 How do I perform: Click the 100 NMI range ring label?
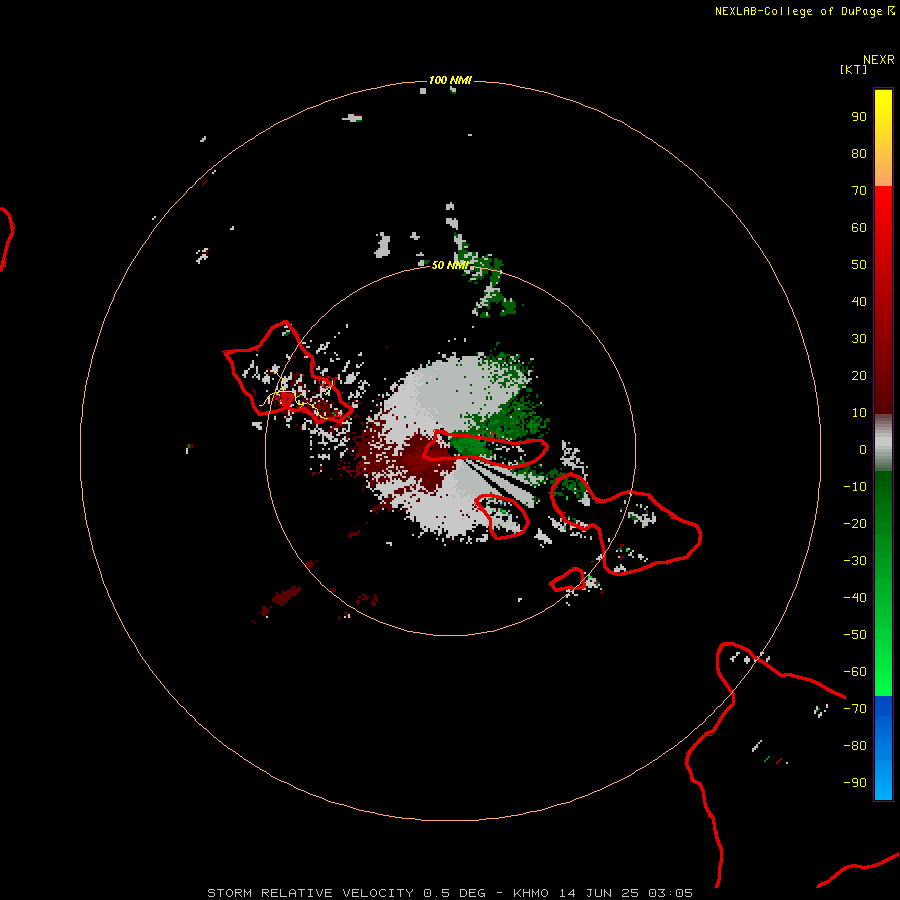tap(450, 80)
